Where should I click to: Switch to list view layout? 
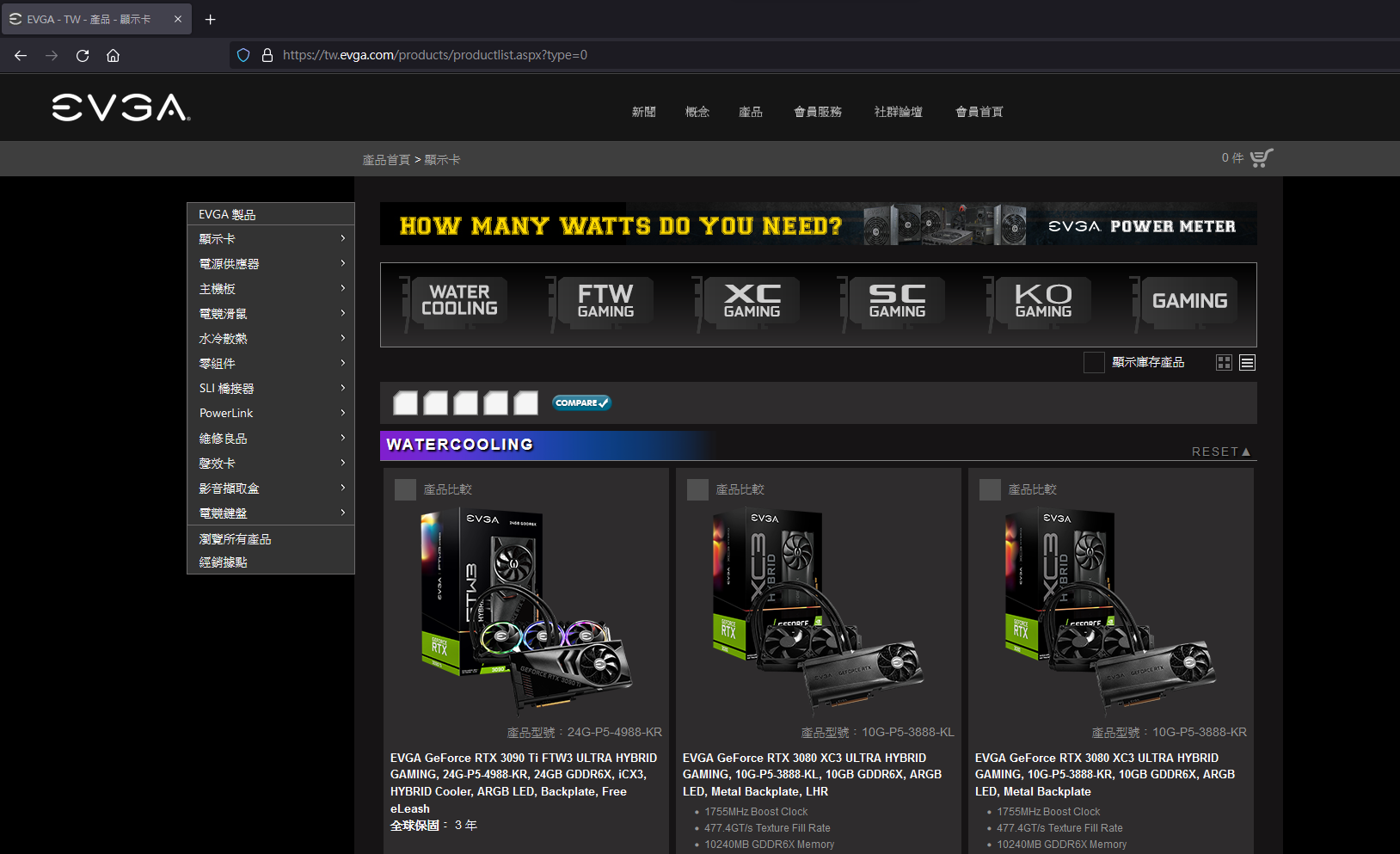click(1247, 363)
